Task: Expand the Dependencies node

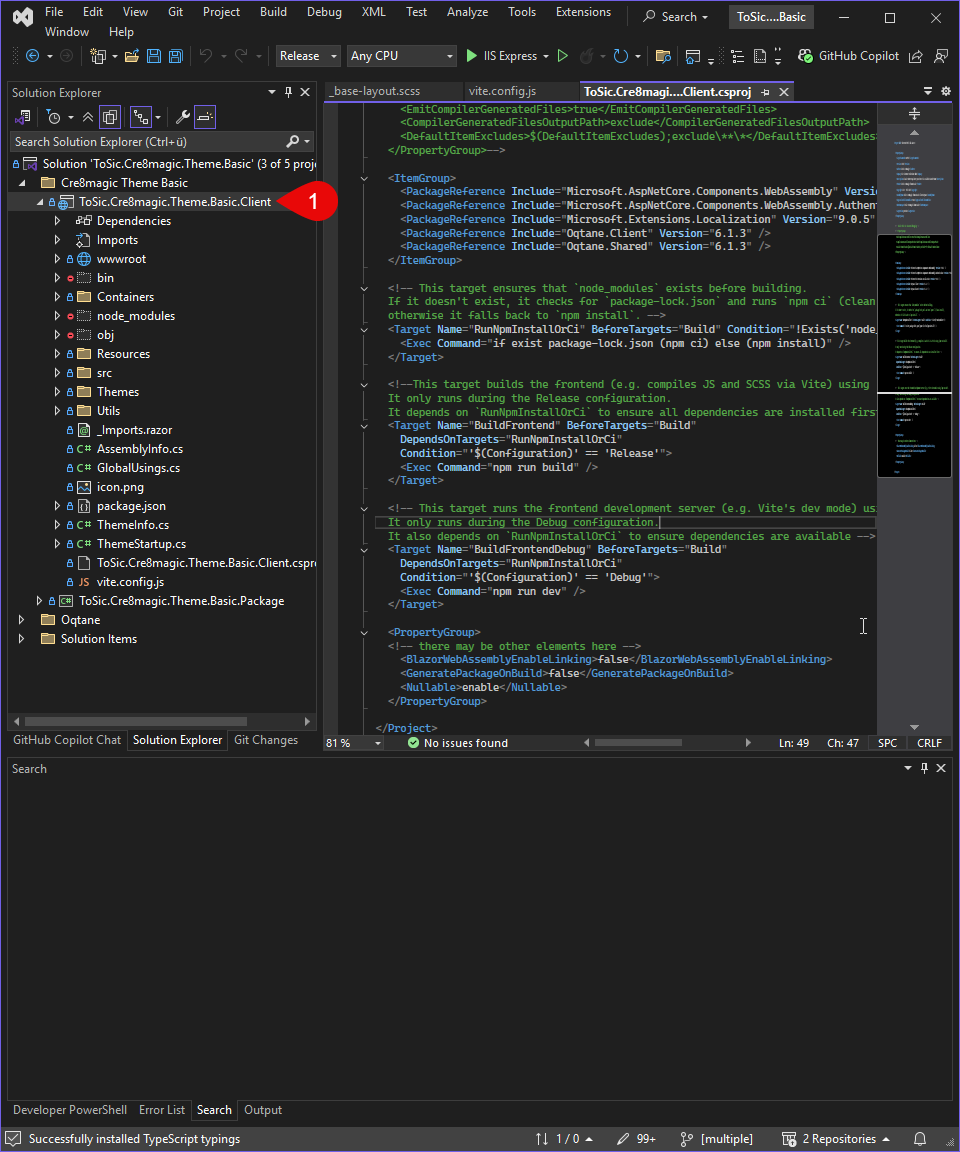Action: point(57,220)
